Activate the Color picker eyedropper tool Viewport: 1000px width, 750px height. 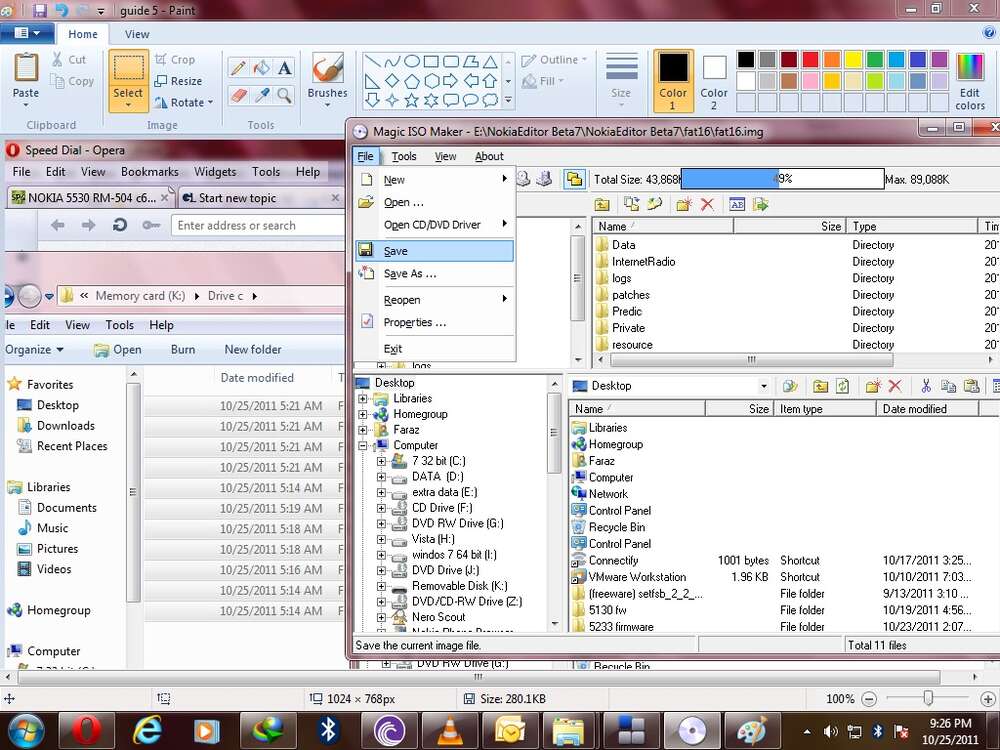pyautogui.click(x=261, y=96)
